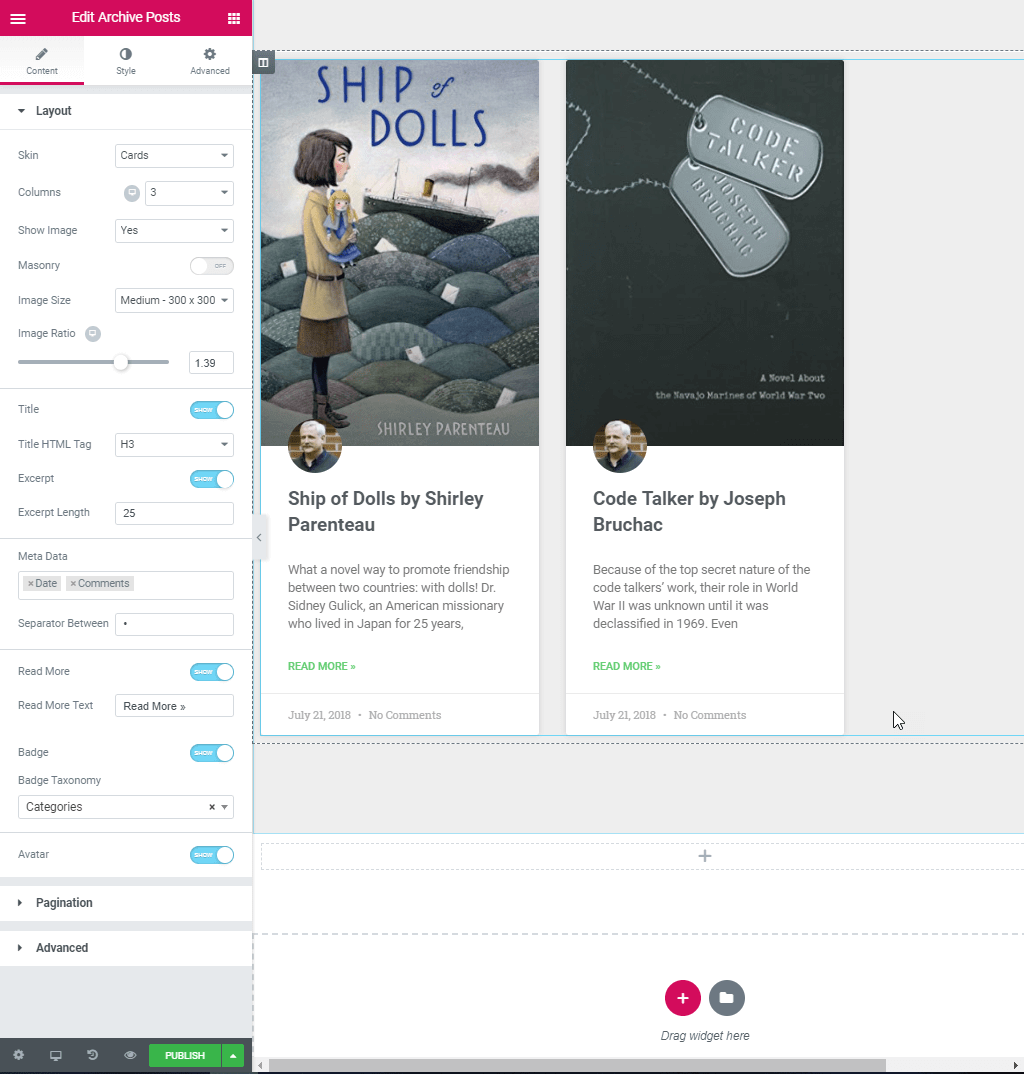This screenshot has height=1074, width=1024.
Task: Click scrollbar right arrow at bottom
Action: 1016,1066
